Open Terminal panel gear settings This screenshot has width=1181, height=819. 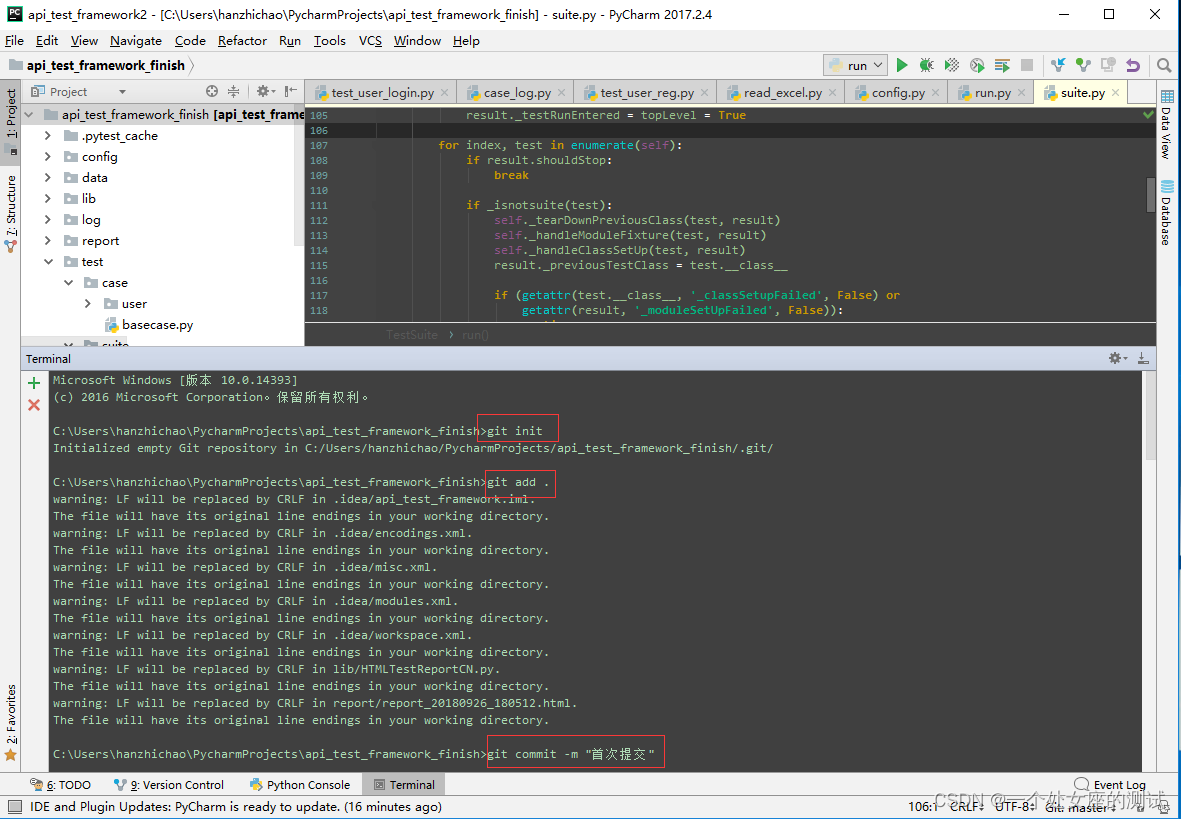click(1118, 359)
